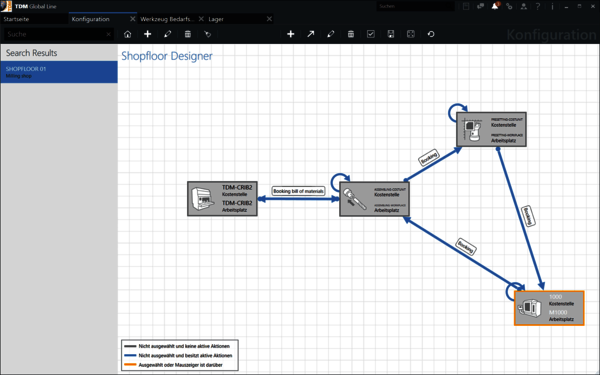
Task: Open the notifications bell with red badge
Action: point(495,6)
